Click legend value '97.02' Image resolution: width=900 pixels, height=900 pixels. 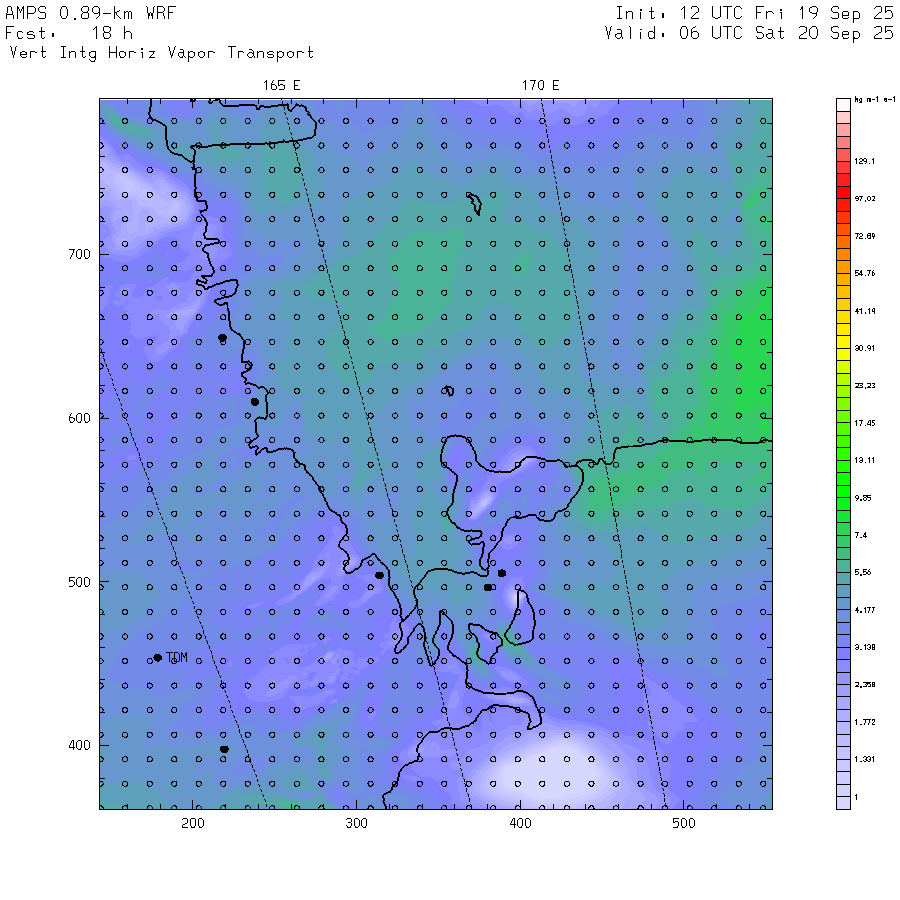(864, 199)
